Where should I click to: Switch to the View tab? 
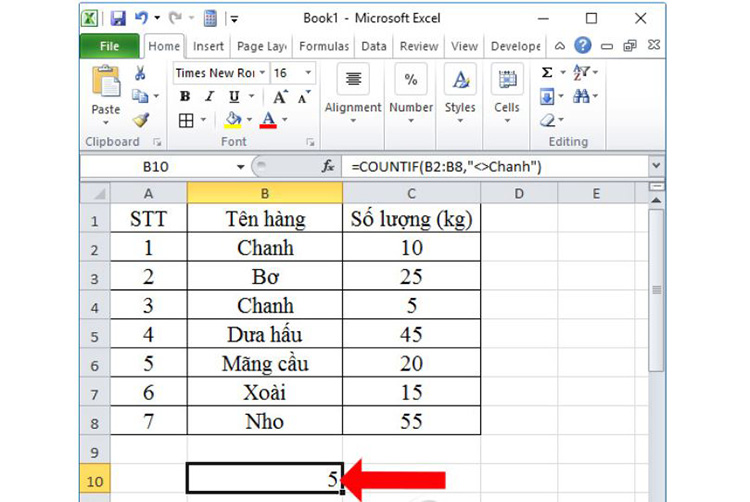click(464, 46)
